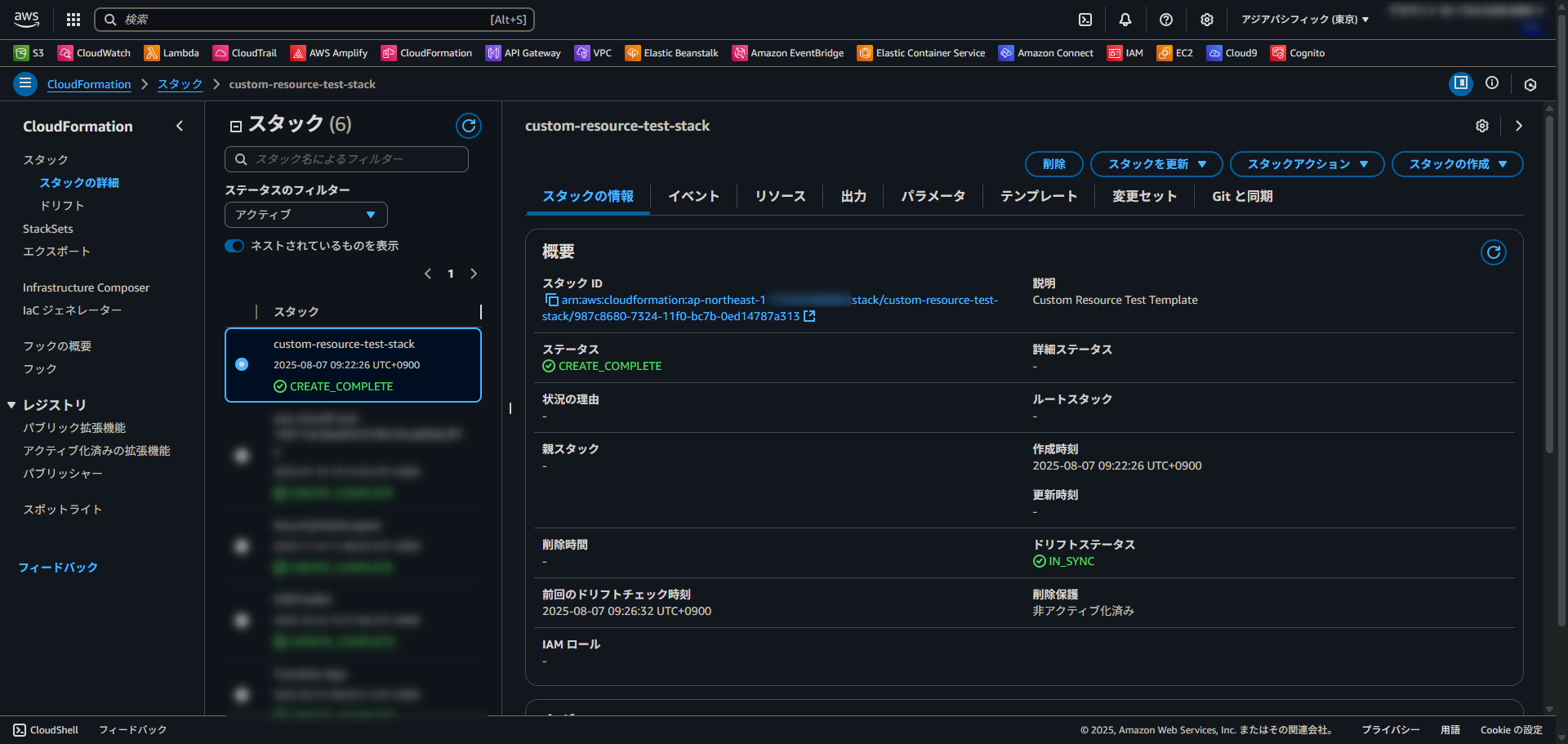Open the CloudTrail shortcut
Screen dimensions: 1568x744
[245, 53]
